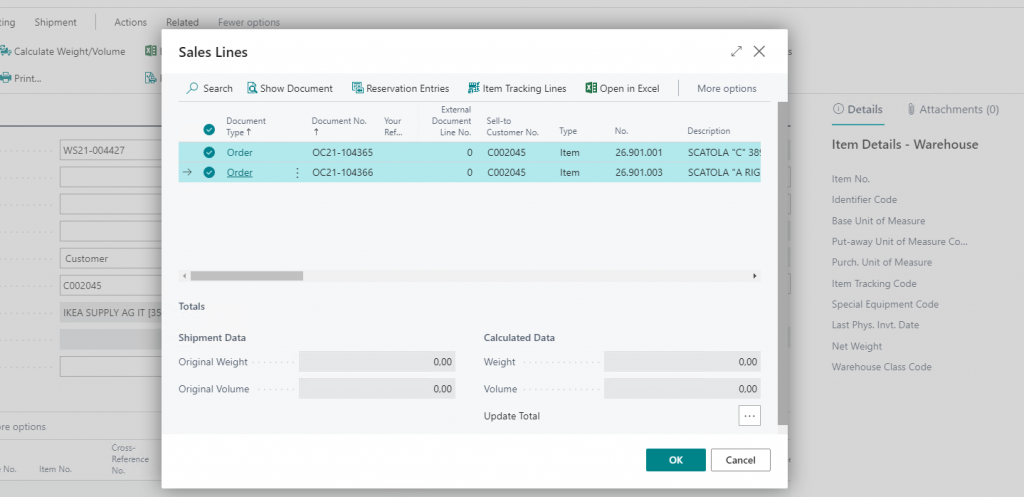The width and height of the screenshot is (1024, 497).
Task: Click the Sell-to Customer No. column header
Action: pos(513,126)
